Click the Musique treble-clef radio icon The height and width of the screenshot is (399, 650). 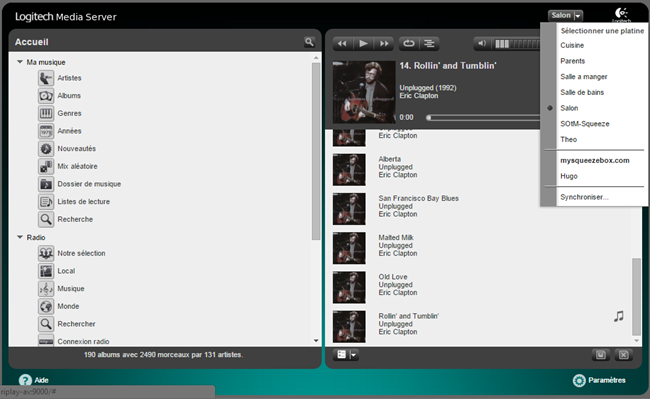click(46, 289)
